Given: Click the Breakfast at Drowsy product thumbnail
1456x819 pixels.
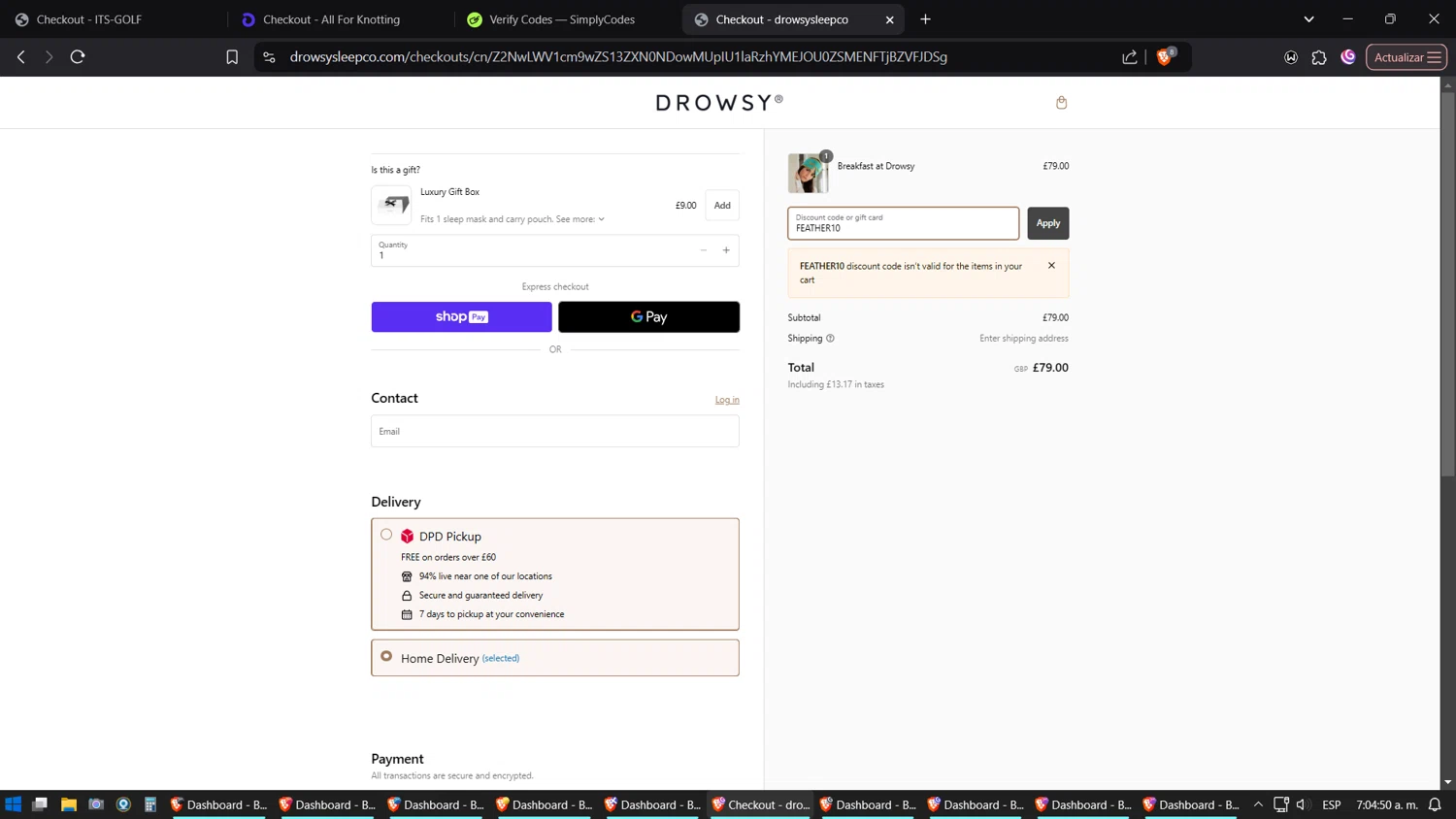Looking at the screenshot, I should click(x=808, y=173).
